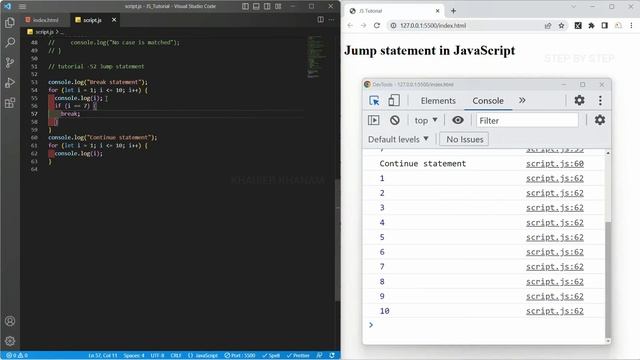Open editor More Actions ellipsis menu
Image resolution: width=640 pixels, height=360 pixels.
pyautogui.click(x=331, y=20)
